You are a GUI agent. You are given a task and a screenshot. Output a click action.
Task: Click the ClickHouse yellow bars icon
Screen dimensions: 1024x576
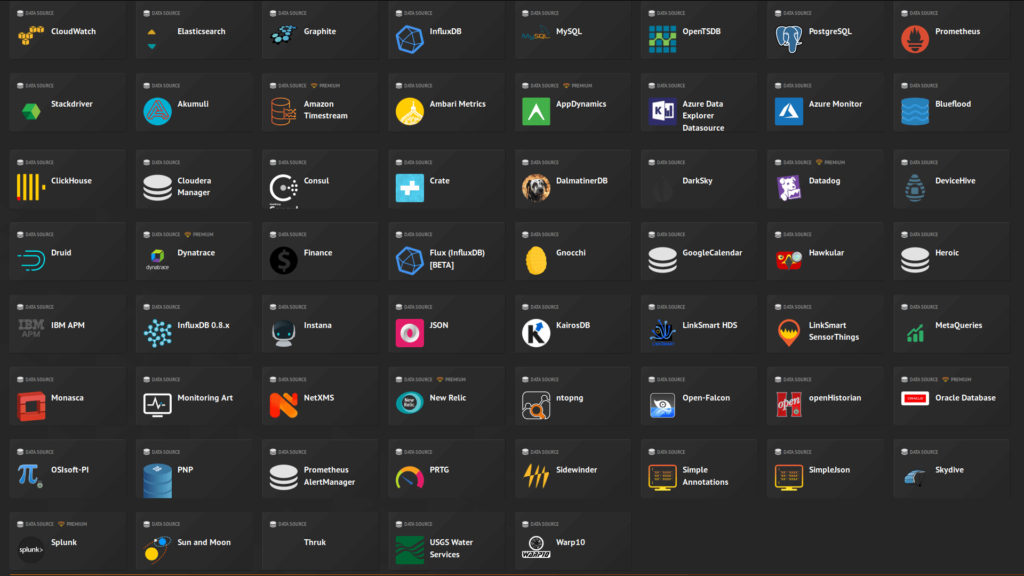click(x=31, y=188)
